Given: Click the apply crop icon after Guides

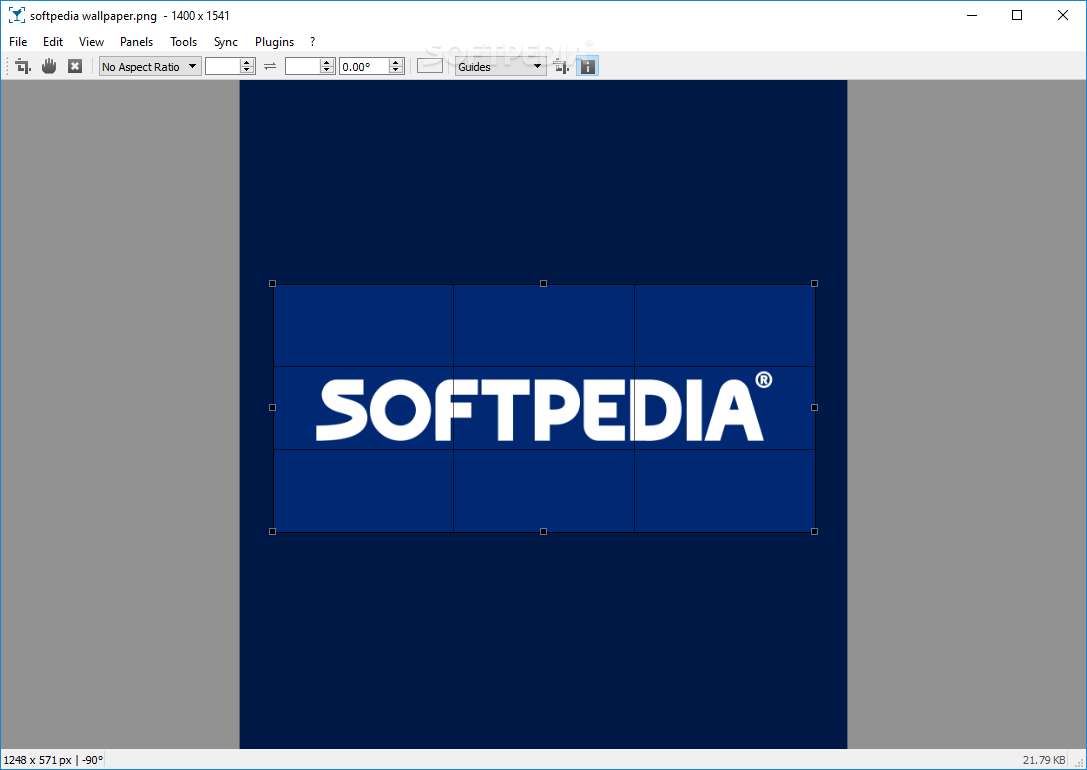Looking at the screenshot, I should 562,67.
